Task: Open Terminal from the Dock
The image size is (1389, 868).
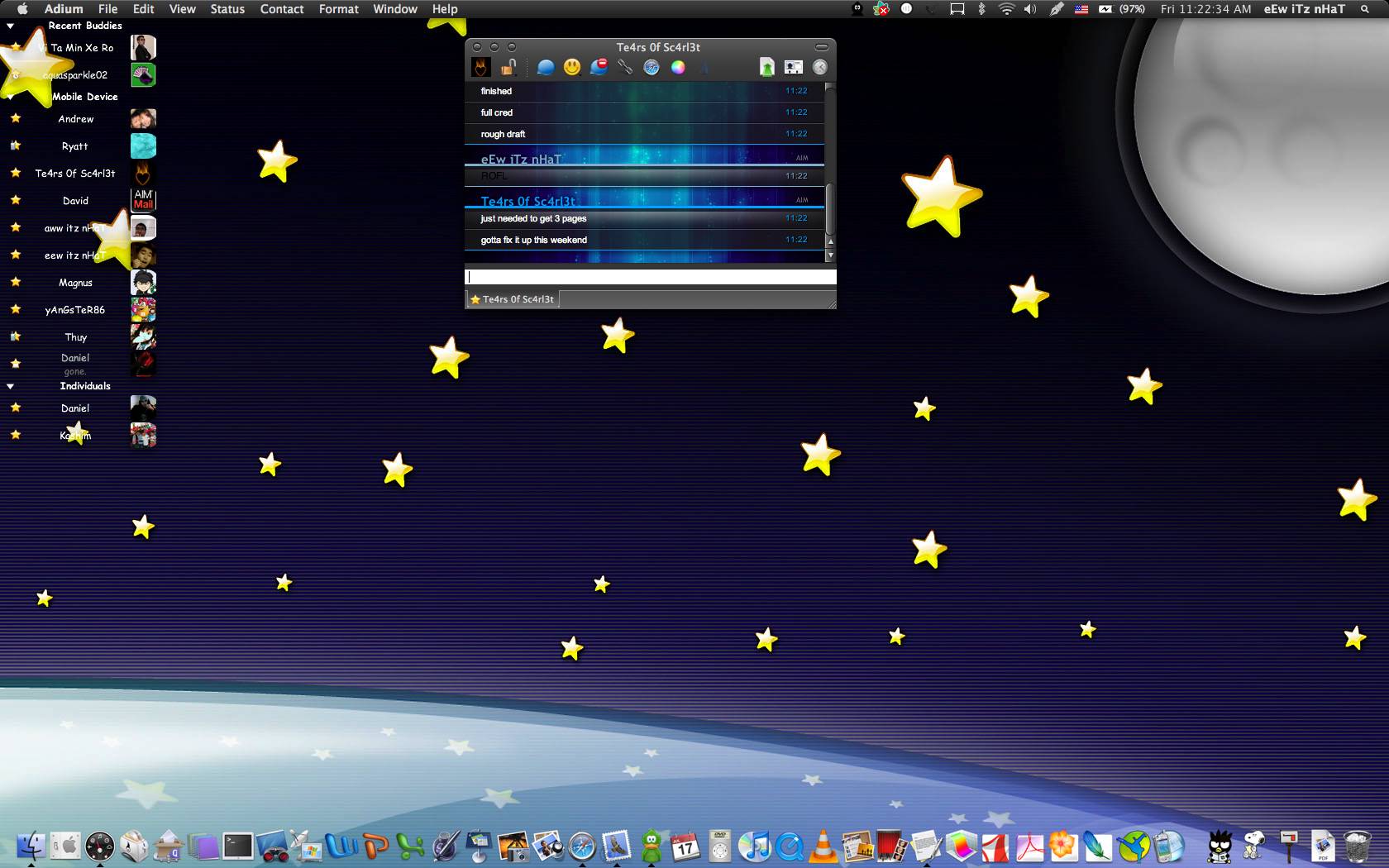Action: point(237,846)
